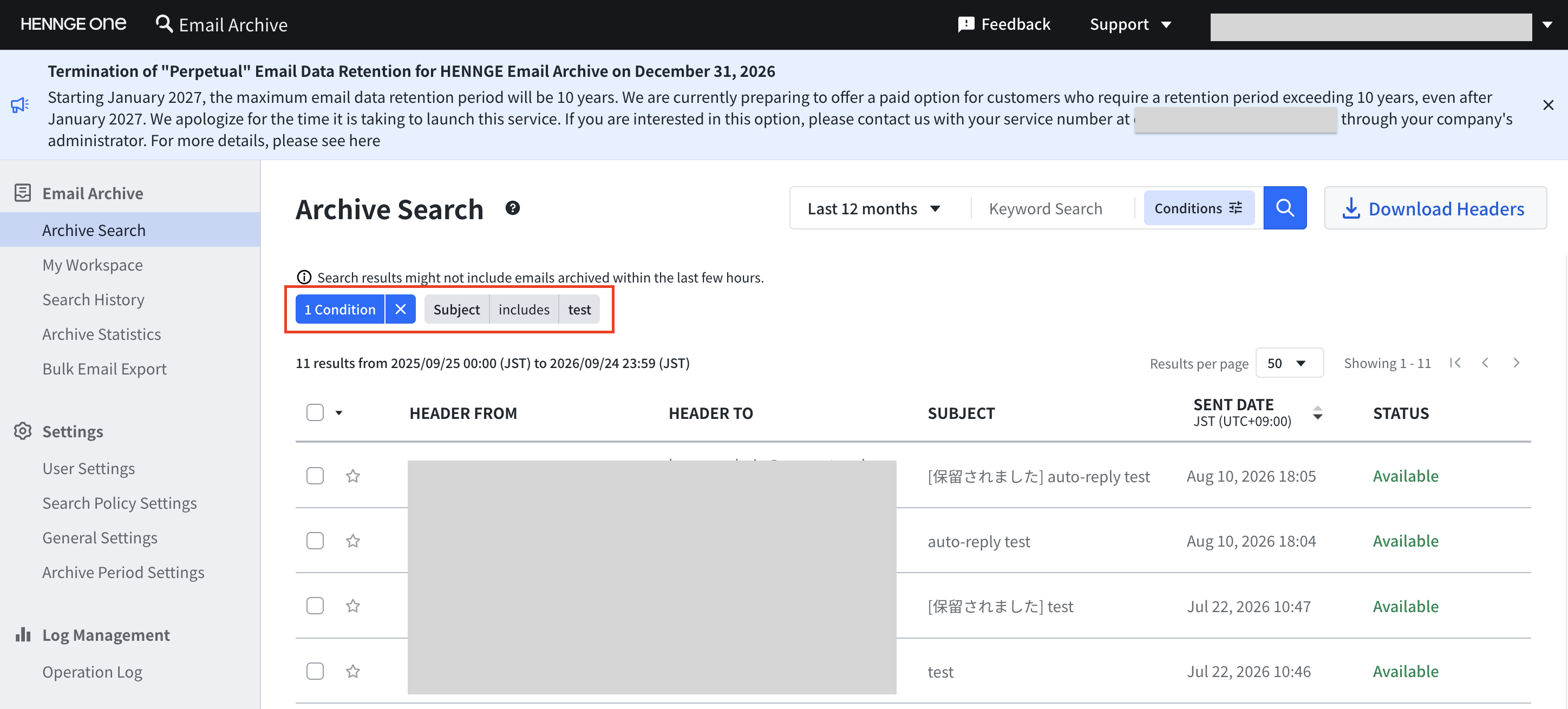
Task: Star the '[保留されました] test' email
Action: (x=353, y=606)
